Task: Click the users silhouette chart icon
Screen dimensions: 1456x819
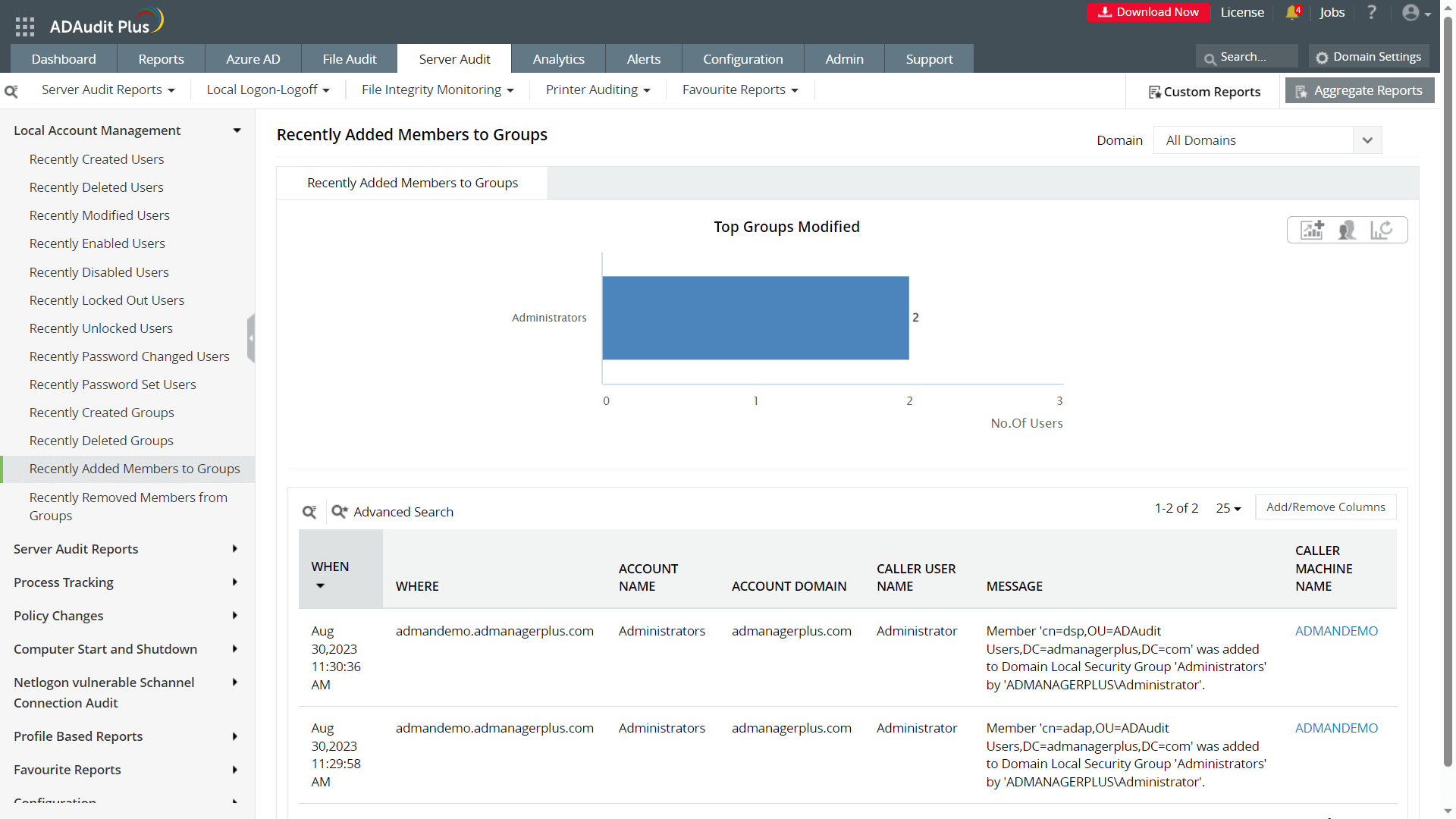Action: pos(1347,230)
